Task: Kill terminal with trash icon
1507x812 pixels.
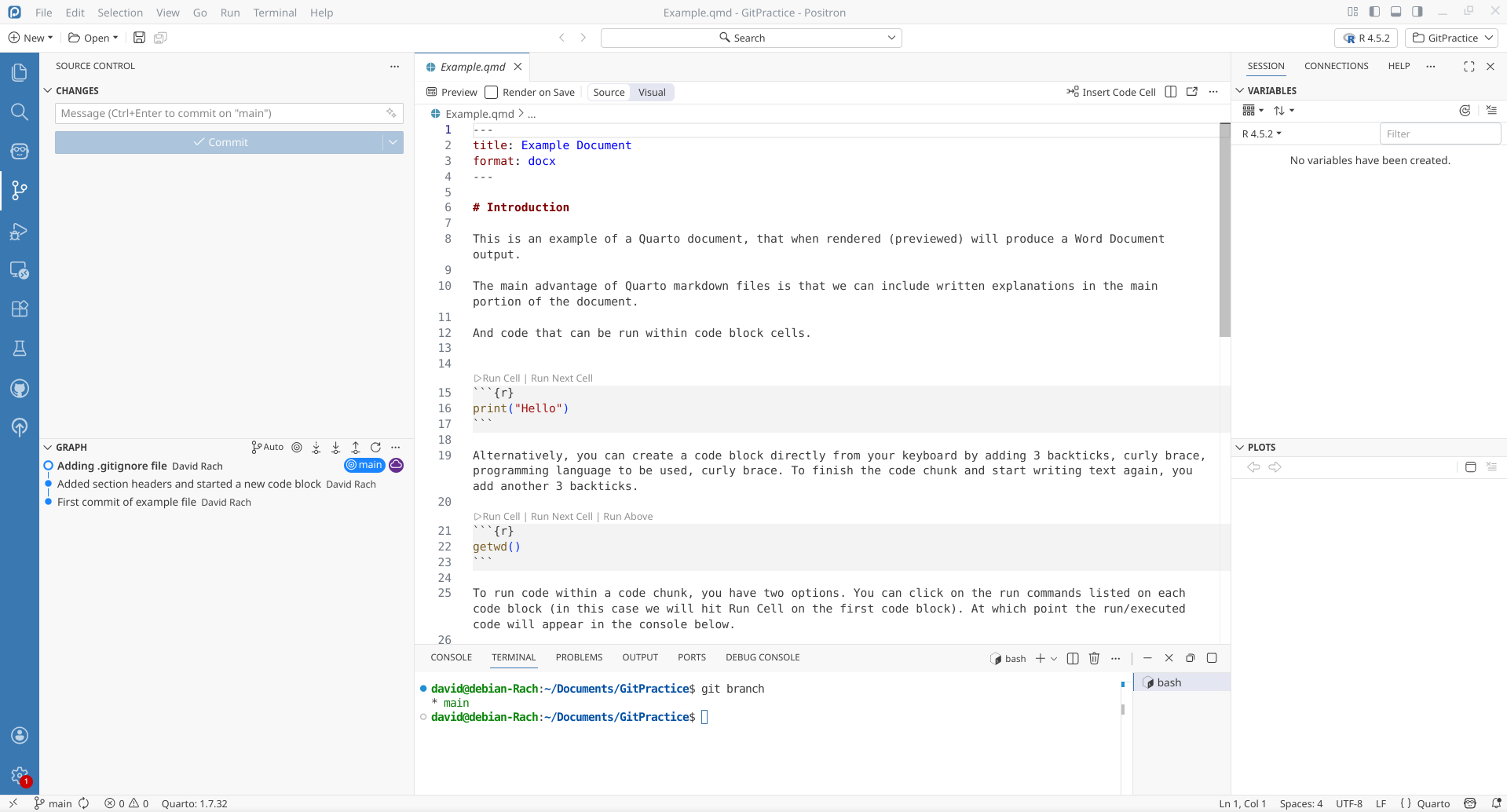Action: 1094,658
